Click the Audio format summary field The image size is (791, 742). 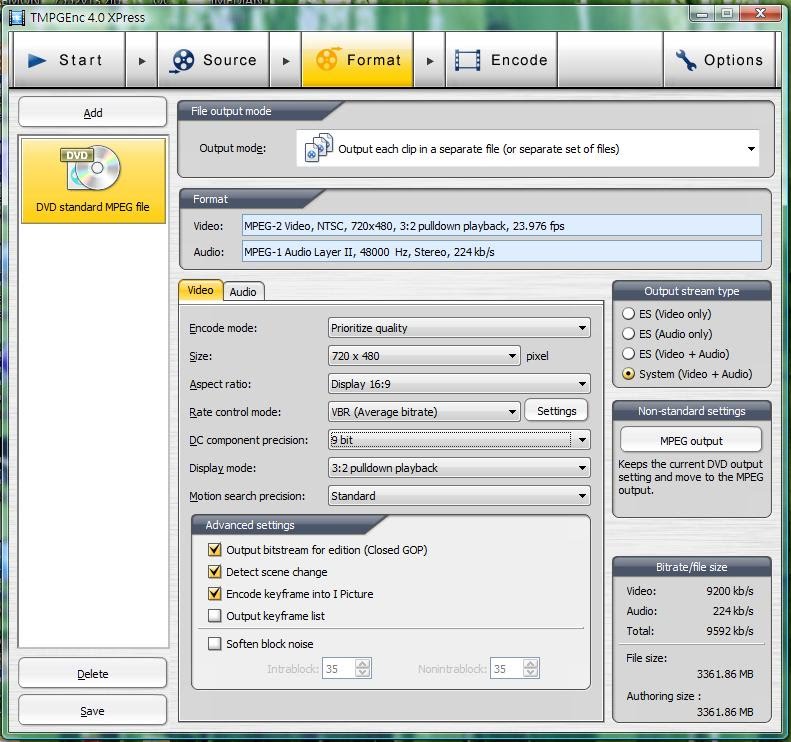pos(501,252)
